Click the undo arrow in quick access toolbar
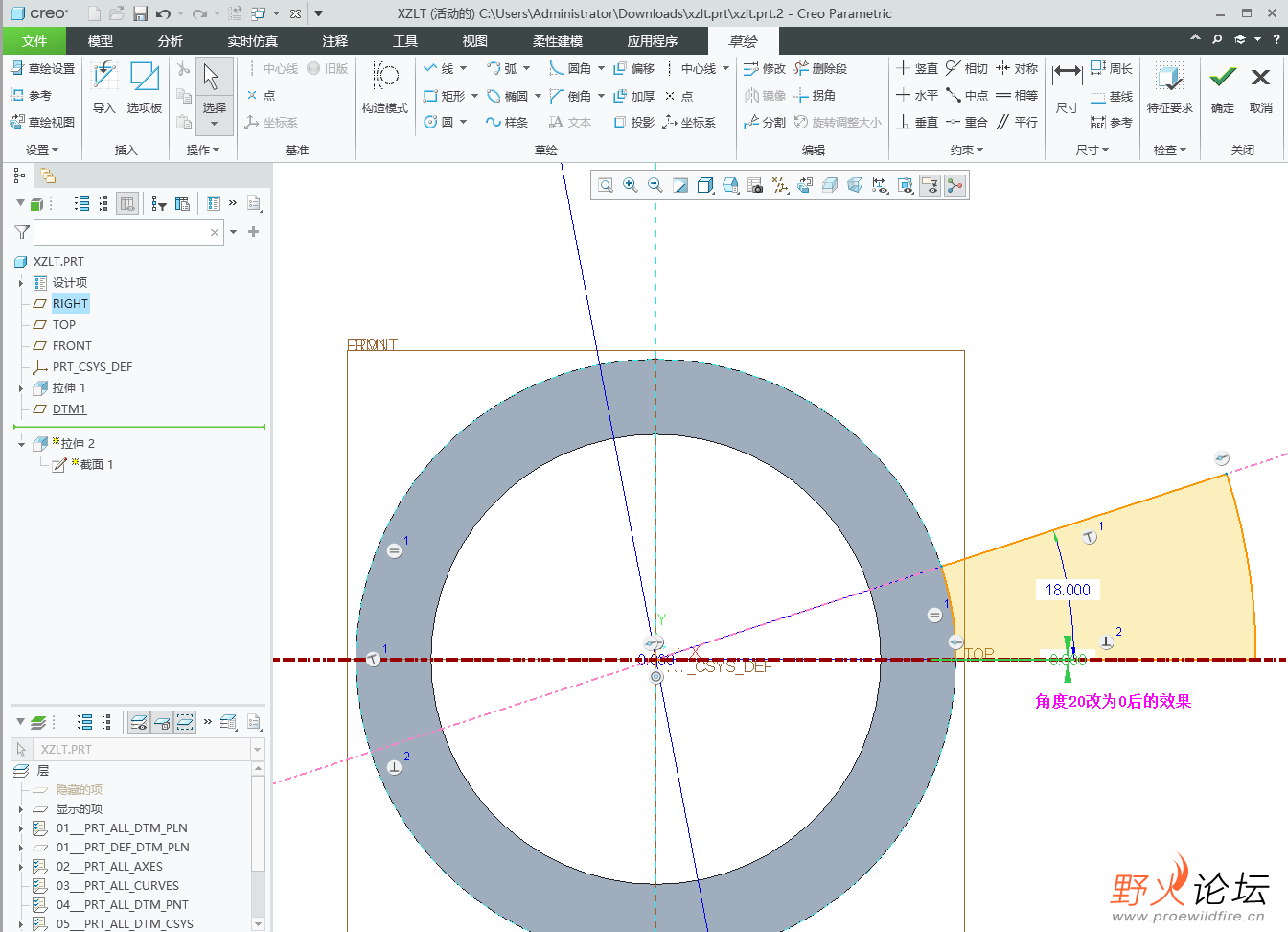 pos(163,13)
